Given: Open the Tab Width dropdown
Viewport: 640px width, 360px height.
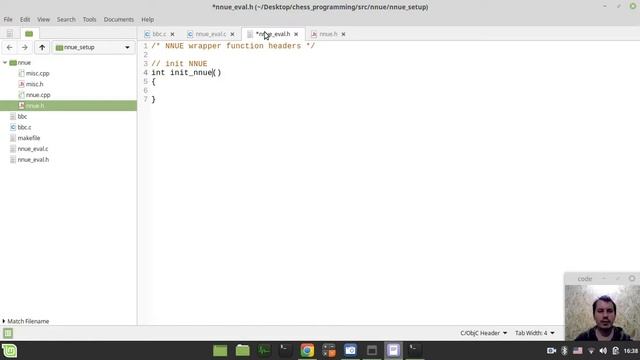Looking at the screenshot, I should coord(535,333).
